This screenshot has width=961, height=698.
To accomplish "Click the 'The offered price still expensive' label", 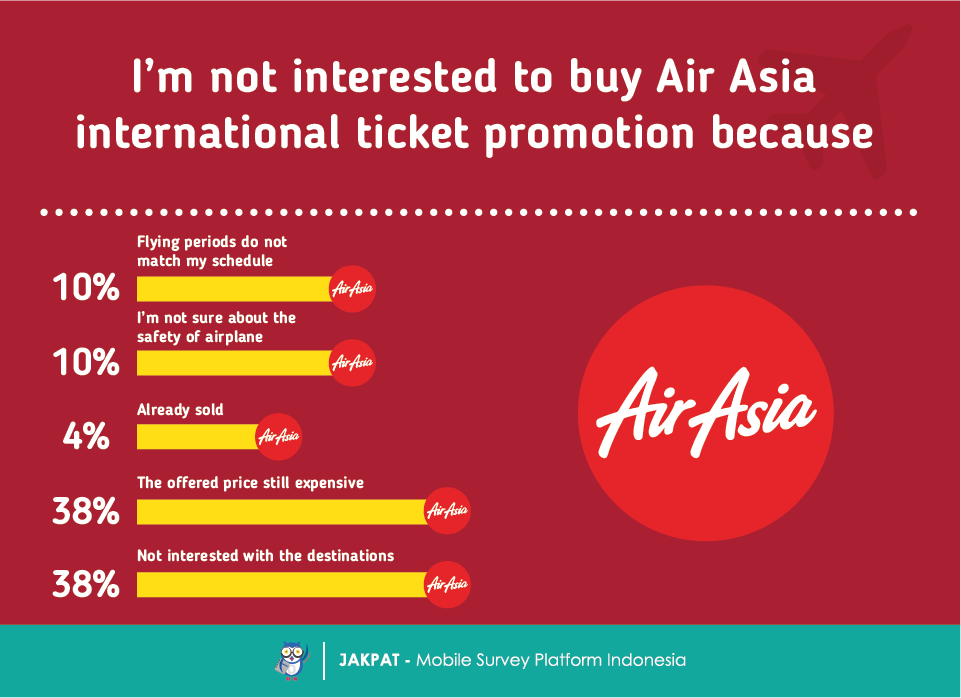I will (x=250, y=483).
